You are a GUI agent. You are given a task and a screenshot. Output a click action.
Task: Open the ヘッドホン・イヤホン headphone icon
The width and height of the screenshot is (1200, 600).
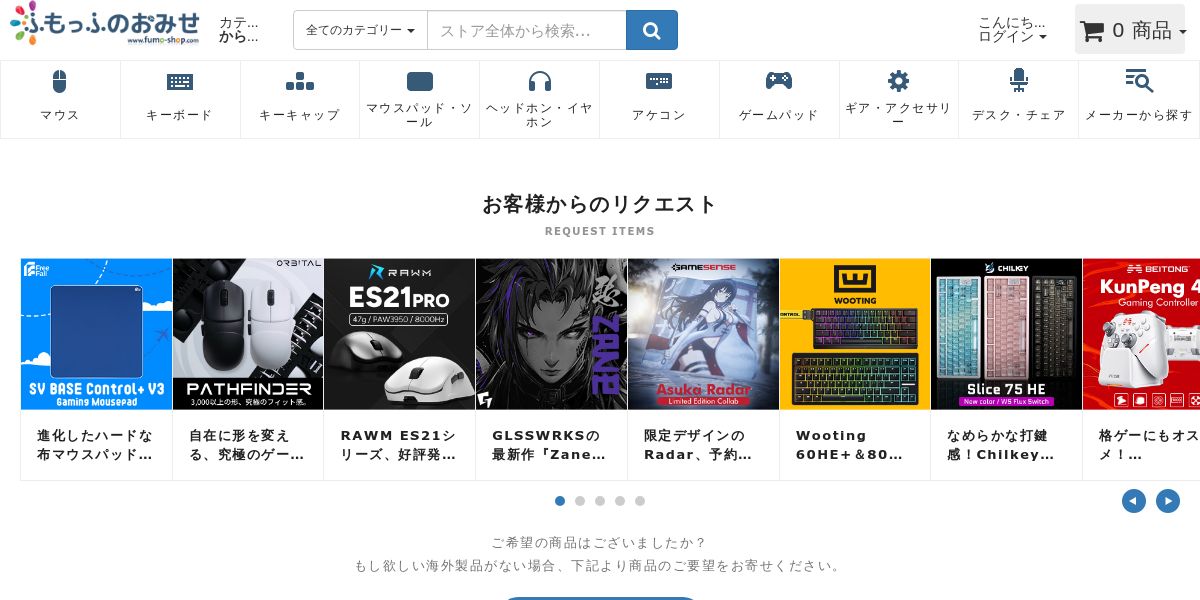(x=540, y=82)
